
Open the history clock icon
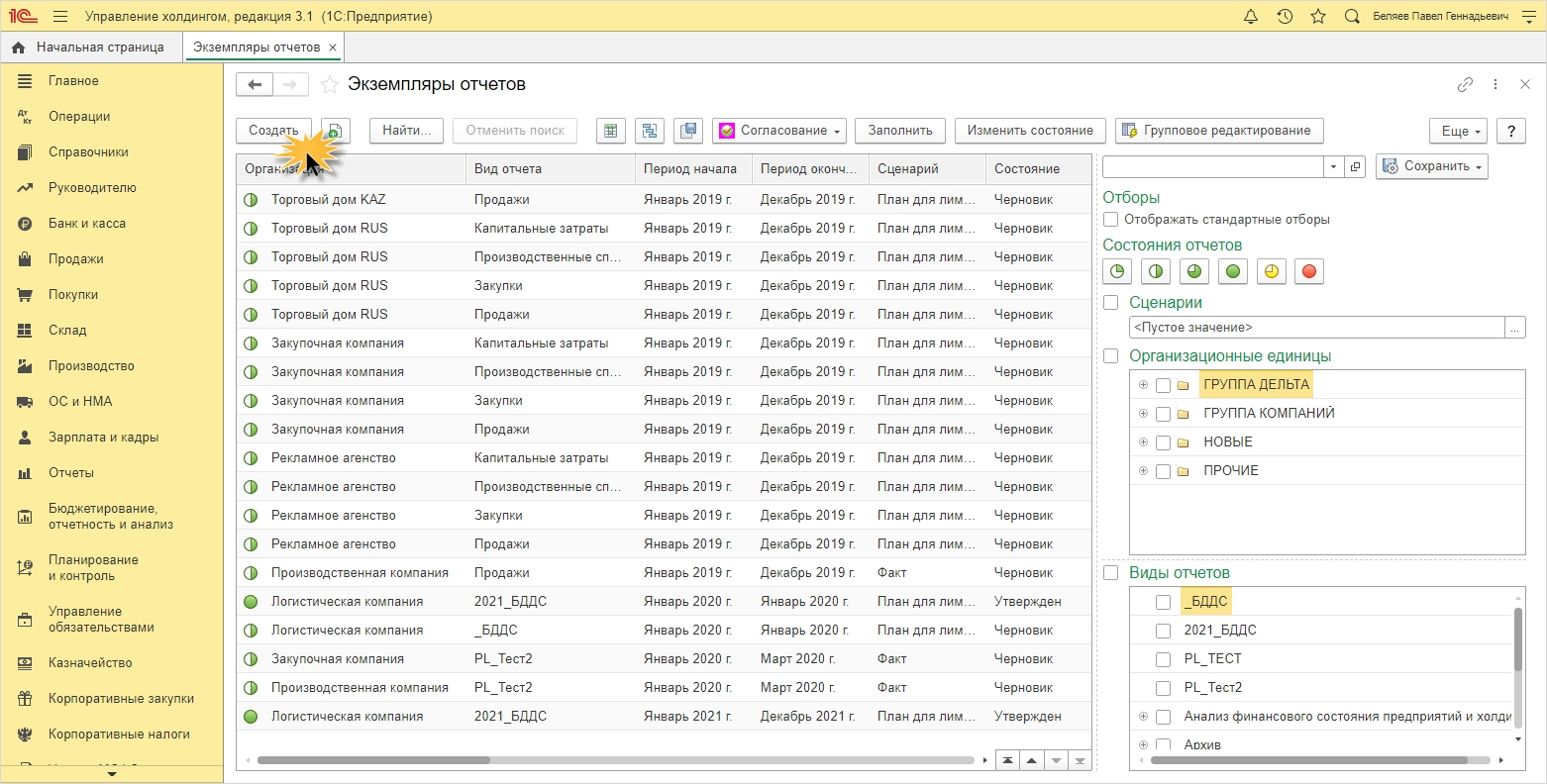point(1285,17)
